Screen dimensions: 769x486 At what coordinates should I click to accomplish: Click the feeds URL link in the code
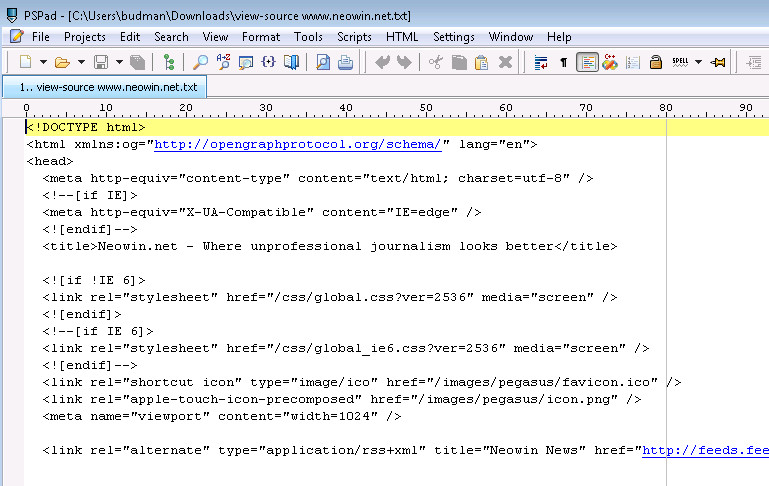coord(704,450)
